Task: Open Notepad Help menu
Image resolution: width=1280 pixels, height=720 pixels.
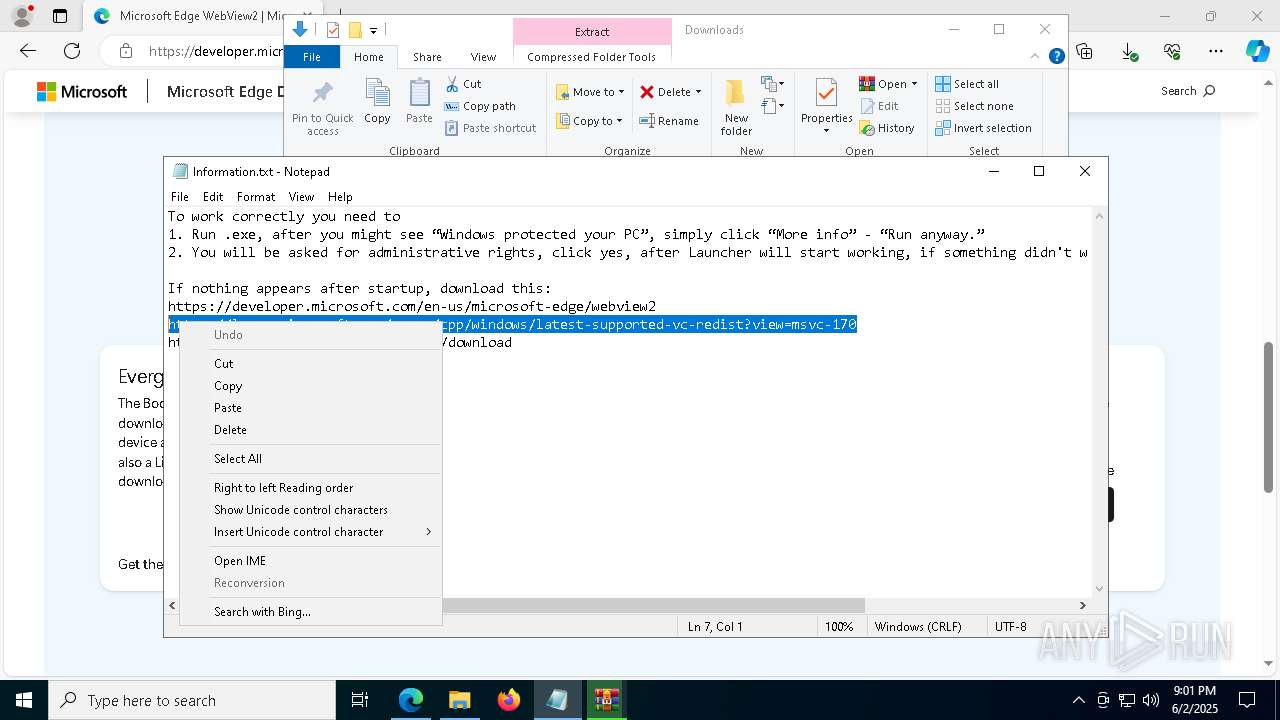Action: (x=340, y=197)
